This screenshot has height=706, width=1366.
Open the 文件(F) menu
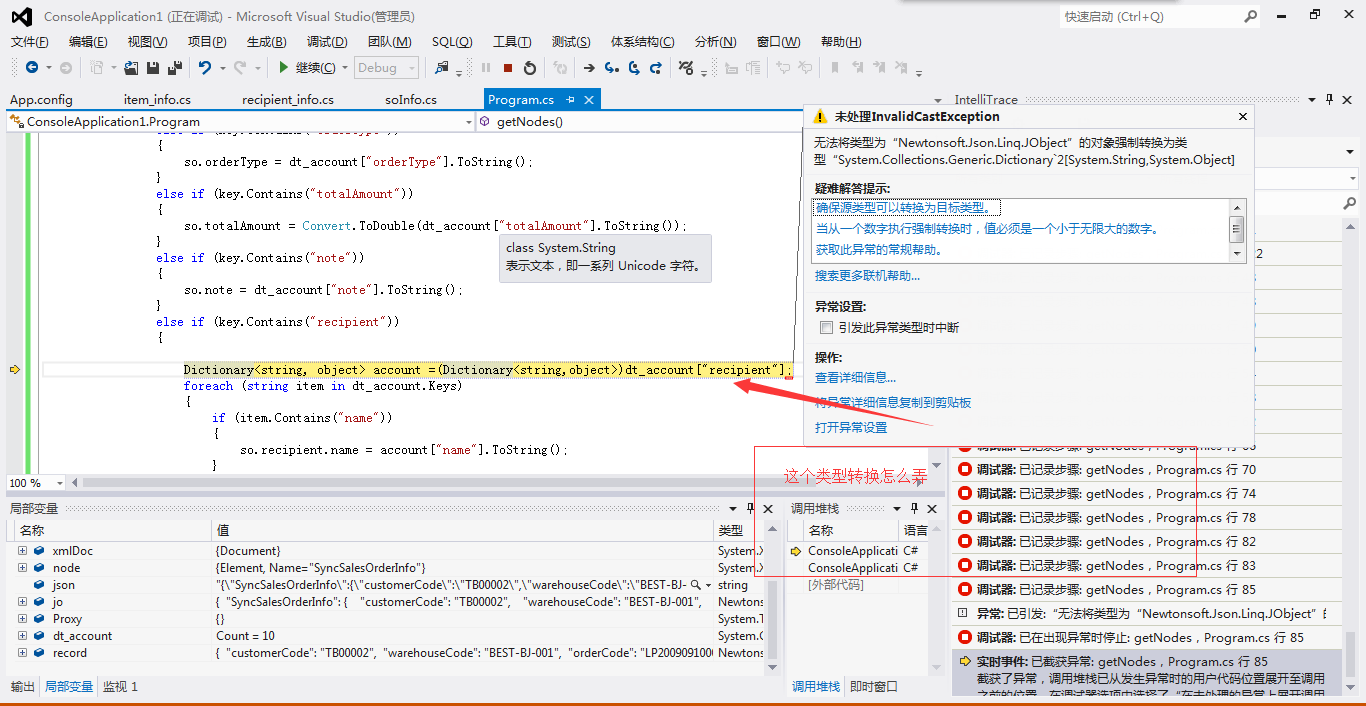point(29,42)
